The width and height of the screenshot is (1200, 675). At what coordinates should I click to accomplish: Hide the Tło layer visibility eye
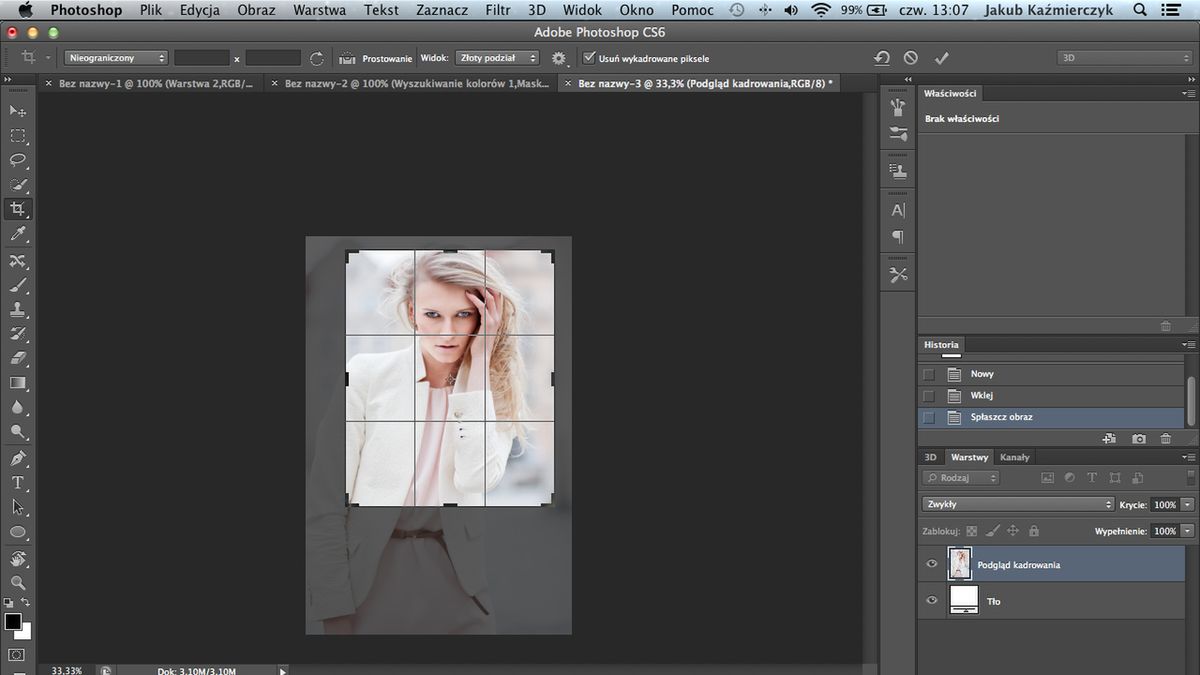click(x=931, y=600)
